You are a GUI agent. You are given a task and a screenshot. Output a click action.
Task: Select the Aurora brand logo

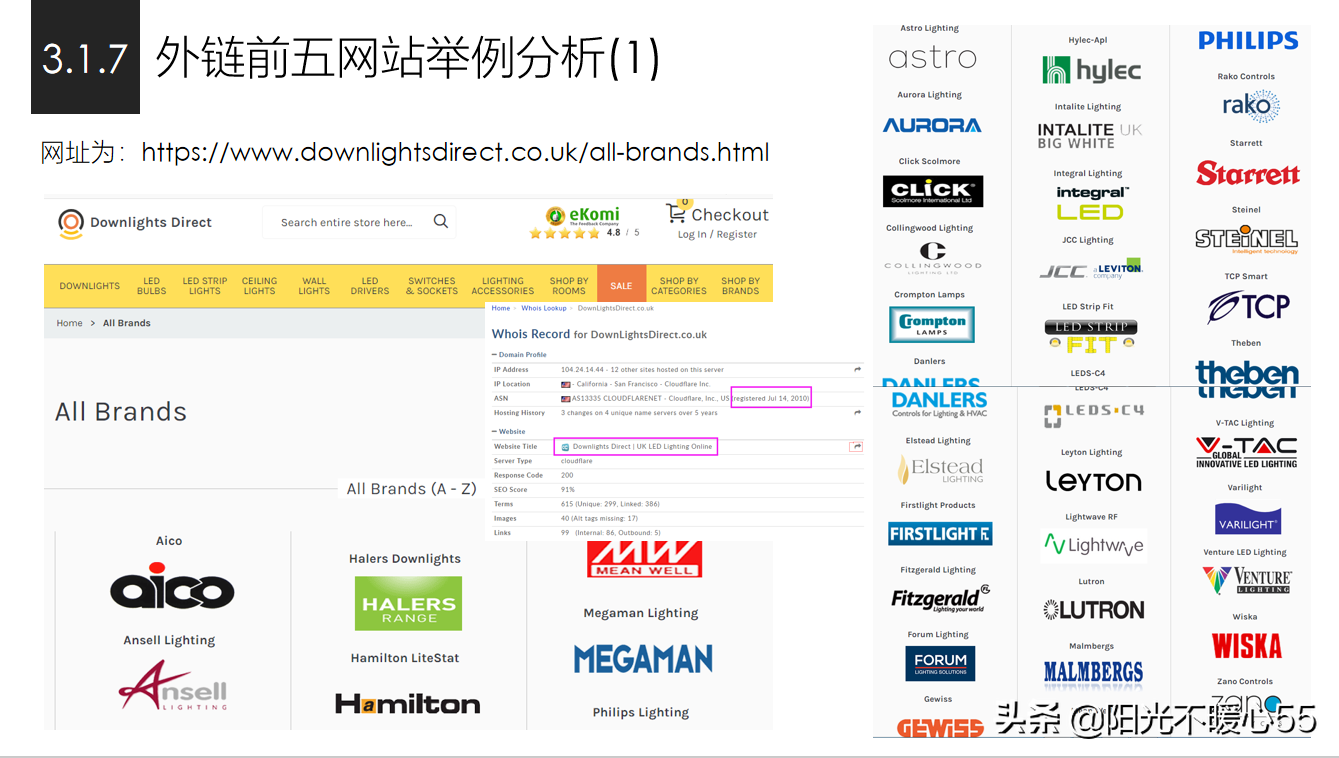click(932, 125)
